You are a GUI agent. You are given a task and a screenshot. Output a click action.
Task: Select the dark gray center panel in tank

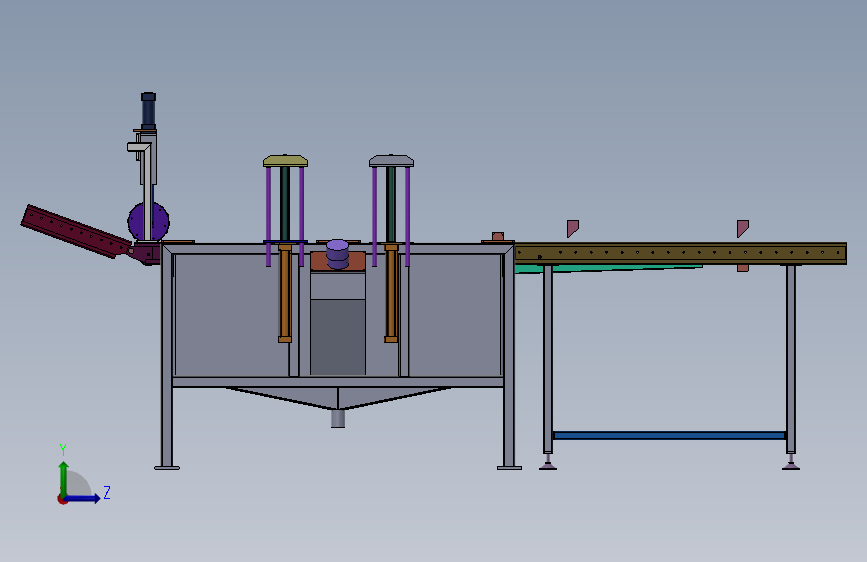tap(338, 337)
